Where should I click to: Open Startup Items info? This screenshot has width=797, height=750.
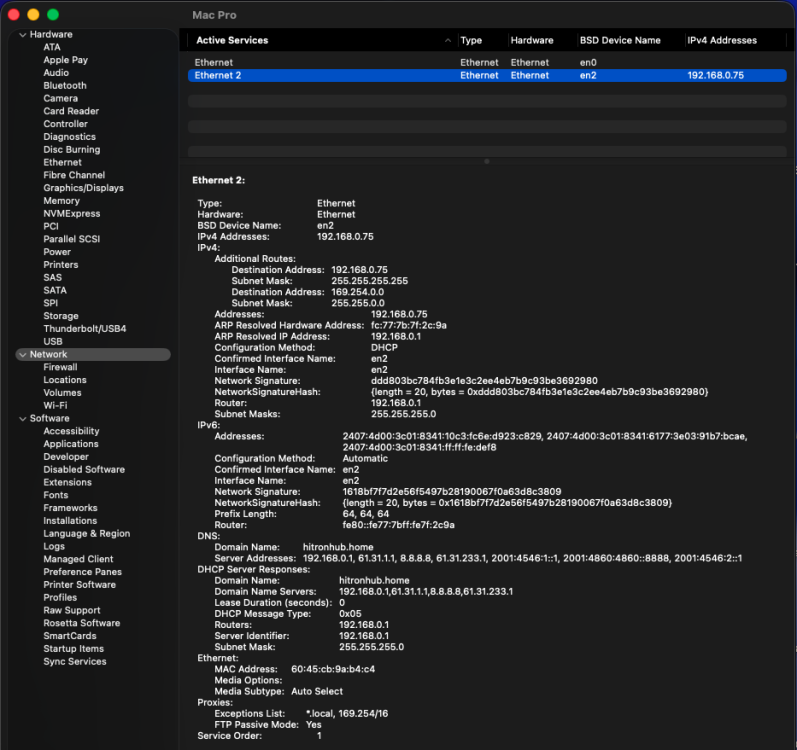point(73,649)
